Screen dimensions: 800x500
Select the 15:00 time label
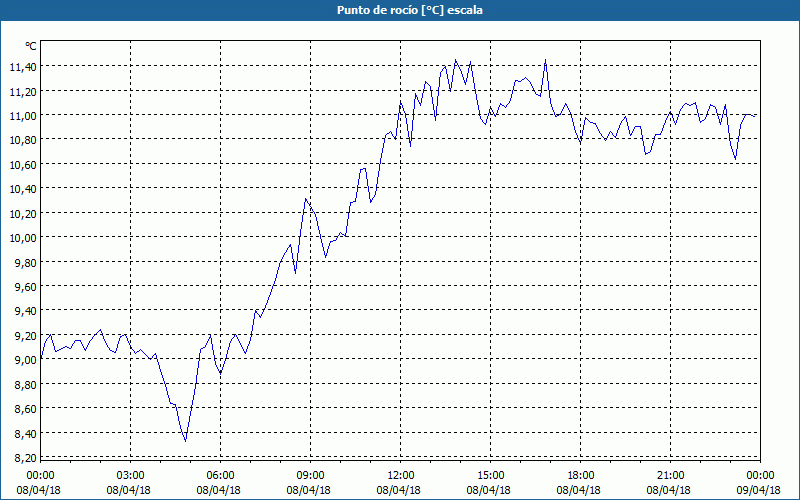pos(490,476)
